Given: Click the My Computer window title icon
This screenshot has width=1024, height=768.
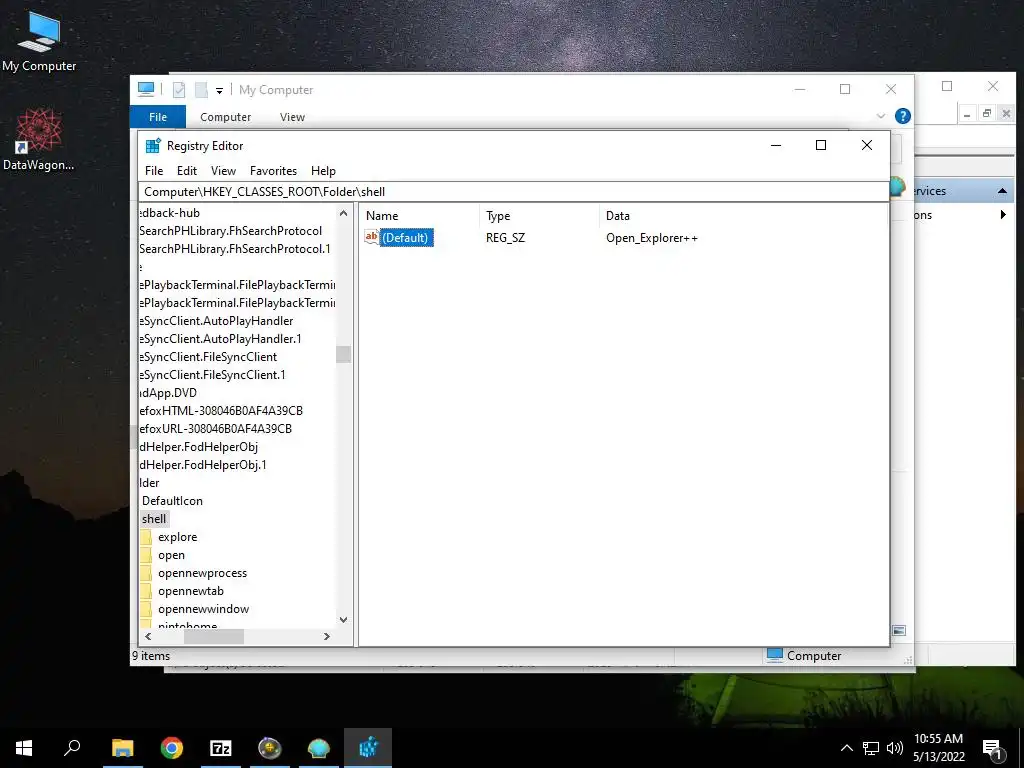Looking at the screenshot, I should click(146, 89).
